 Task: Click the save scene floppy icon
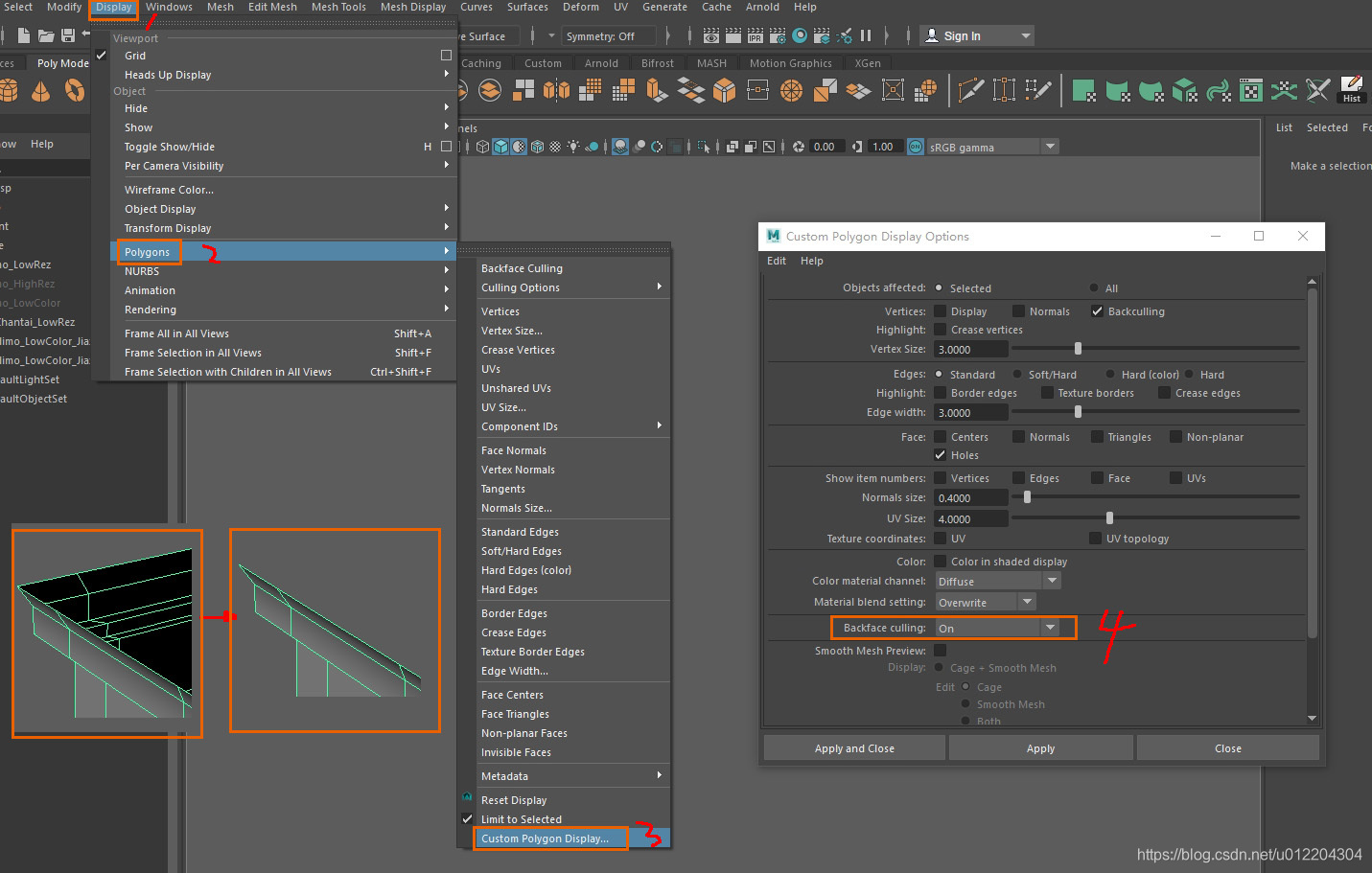(68, 36)
